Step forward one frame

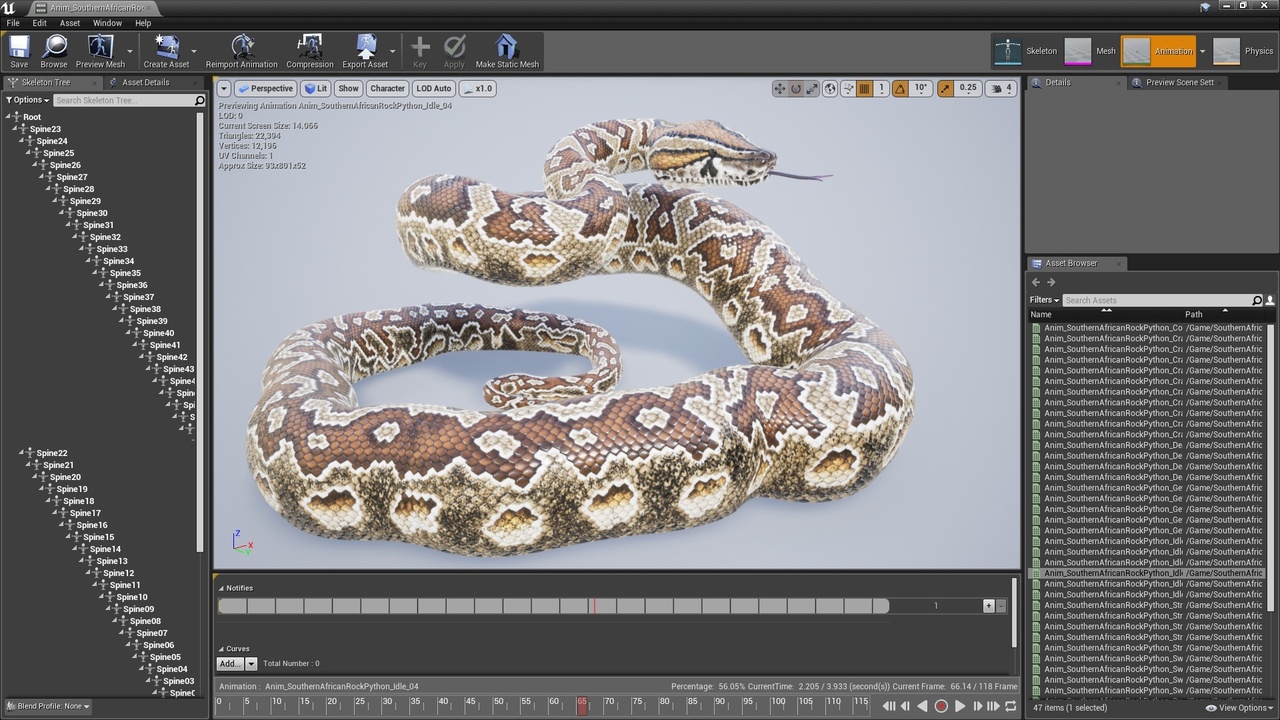(977, 706)
